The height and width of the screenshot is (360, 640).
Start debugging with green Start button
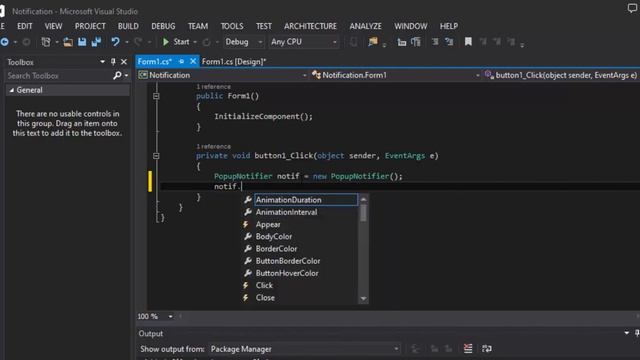point(176,42)
